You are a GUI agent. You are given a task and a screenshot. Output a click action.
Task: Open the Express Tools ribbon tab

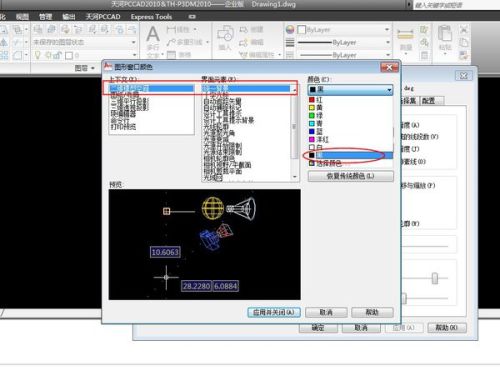[x=151, y=17]
